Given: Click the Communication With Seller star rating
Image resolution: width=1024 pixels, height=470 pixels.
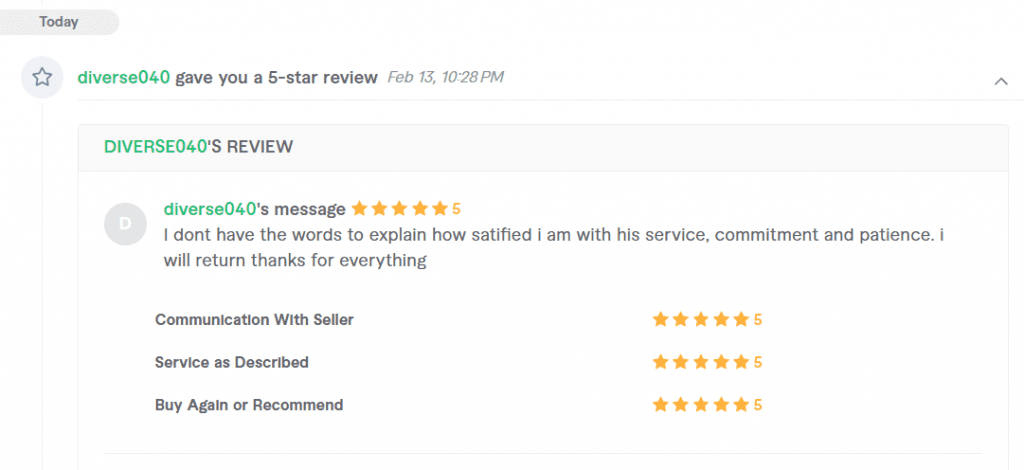Looking at the screenshot, I should coord(700,320).
